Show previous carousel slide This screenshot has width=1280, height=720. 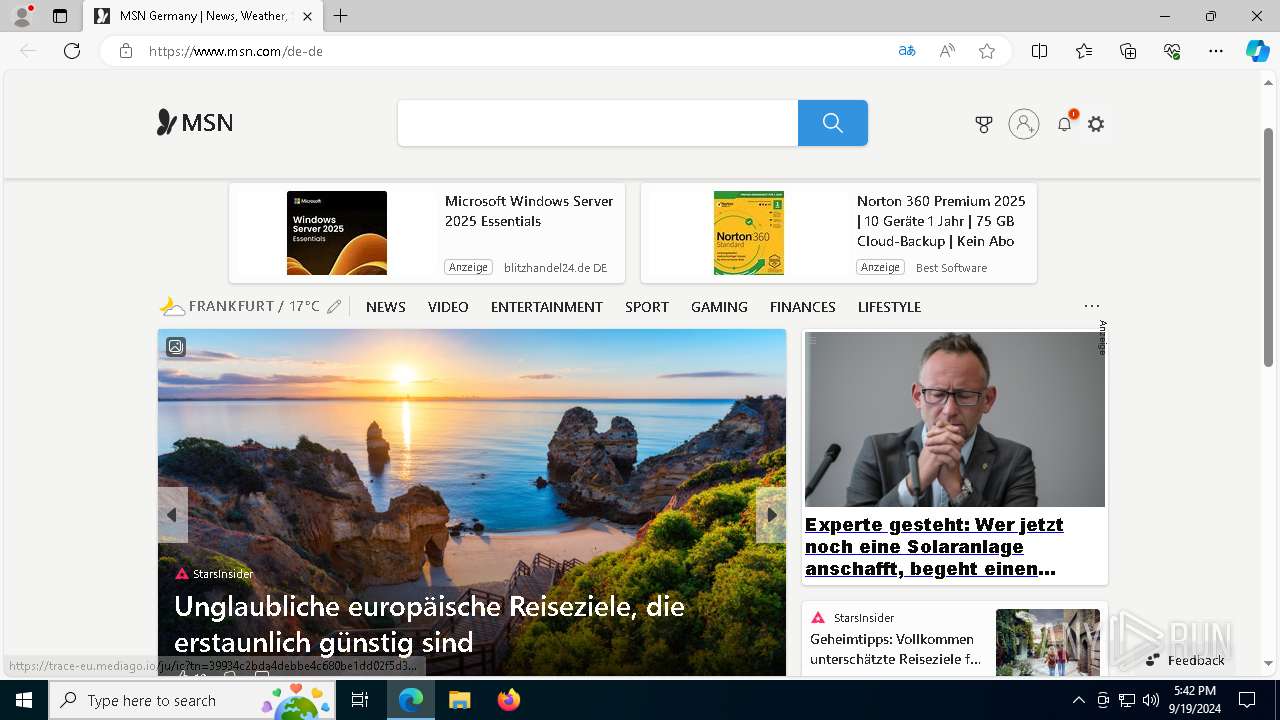pyautogui.click(x=172, y=515)
